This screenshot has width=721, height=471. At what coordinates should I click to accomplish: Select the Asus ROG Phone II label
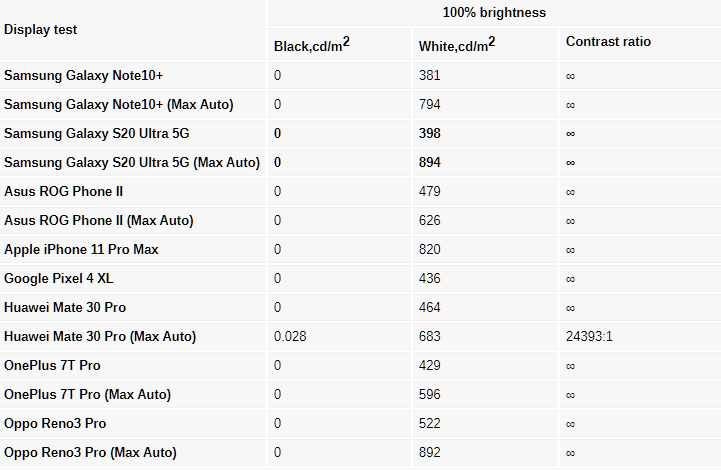tap(63, 191)
